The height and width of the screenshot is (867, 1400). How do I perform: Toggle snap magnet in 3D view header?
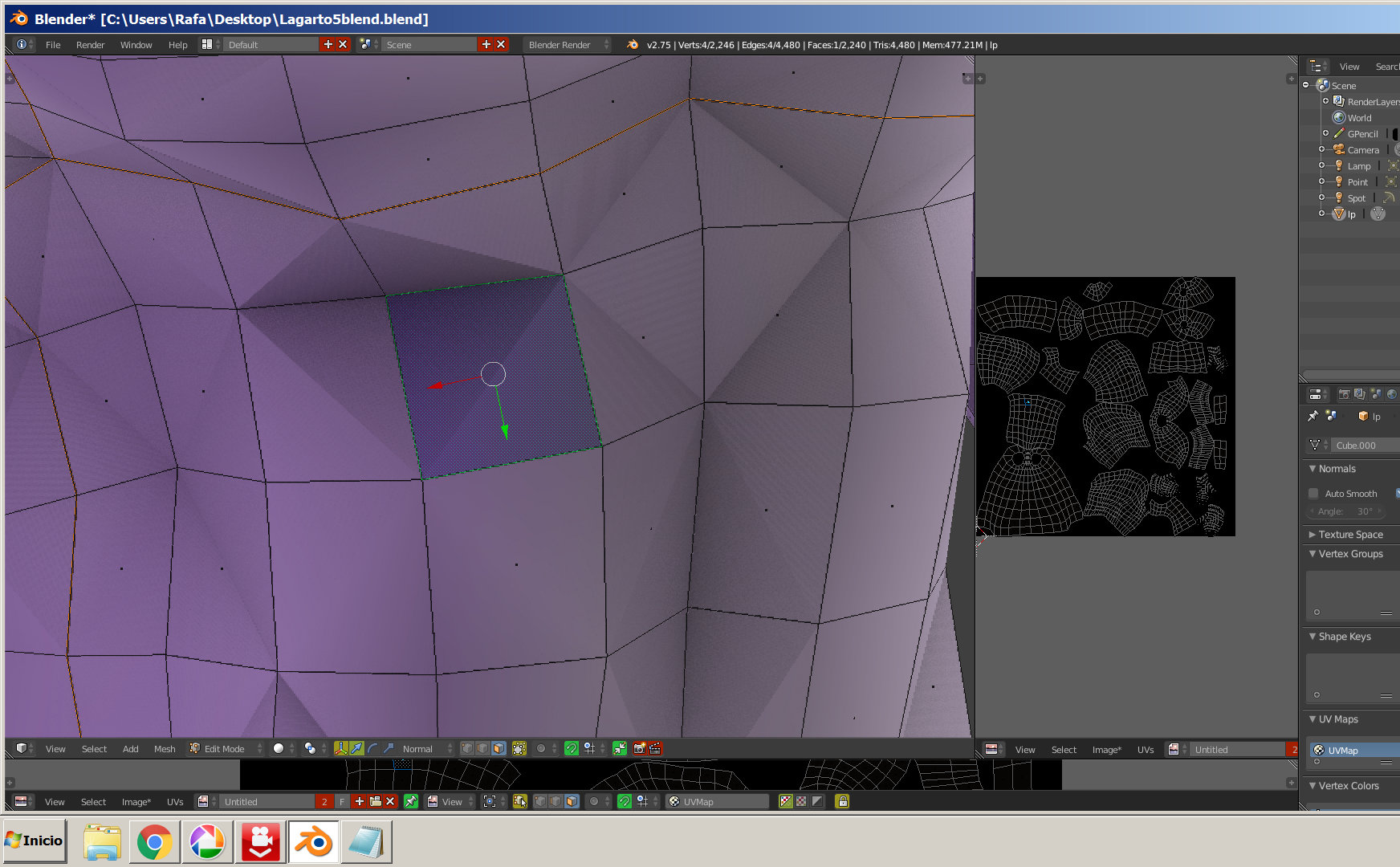[x=572, y=748]
